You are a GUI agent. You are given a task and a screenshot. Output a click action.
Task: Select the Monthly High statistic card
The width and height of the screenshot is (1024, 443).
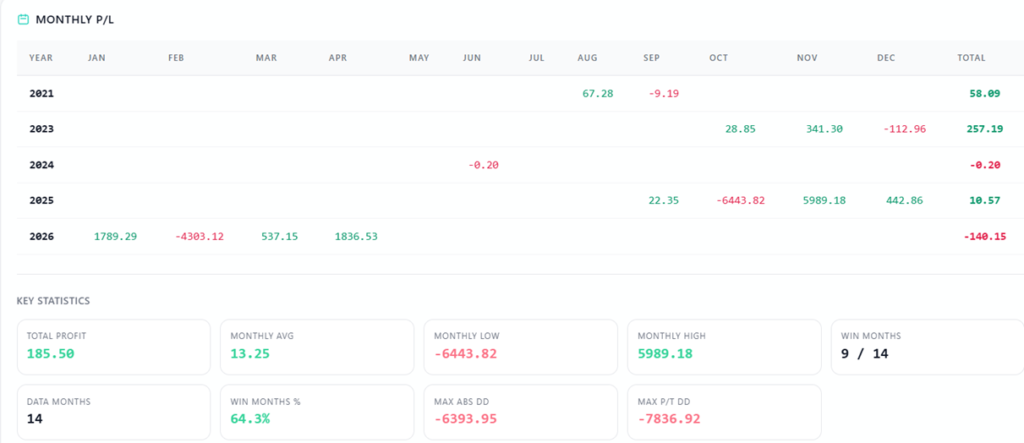(724, 346)
